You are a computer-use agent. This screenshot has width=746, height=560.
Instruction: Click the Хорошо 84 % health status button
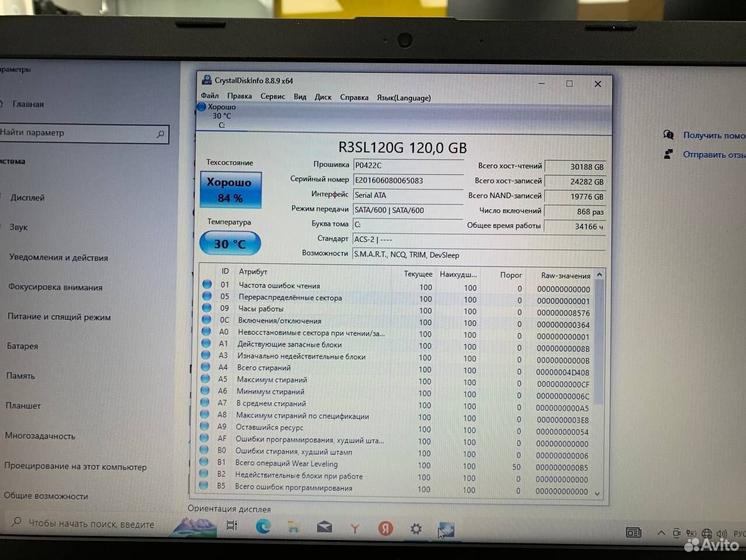[231, 190]
